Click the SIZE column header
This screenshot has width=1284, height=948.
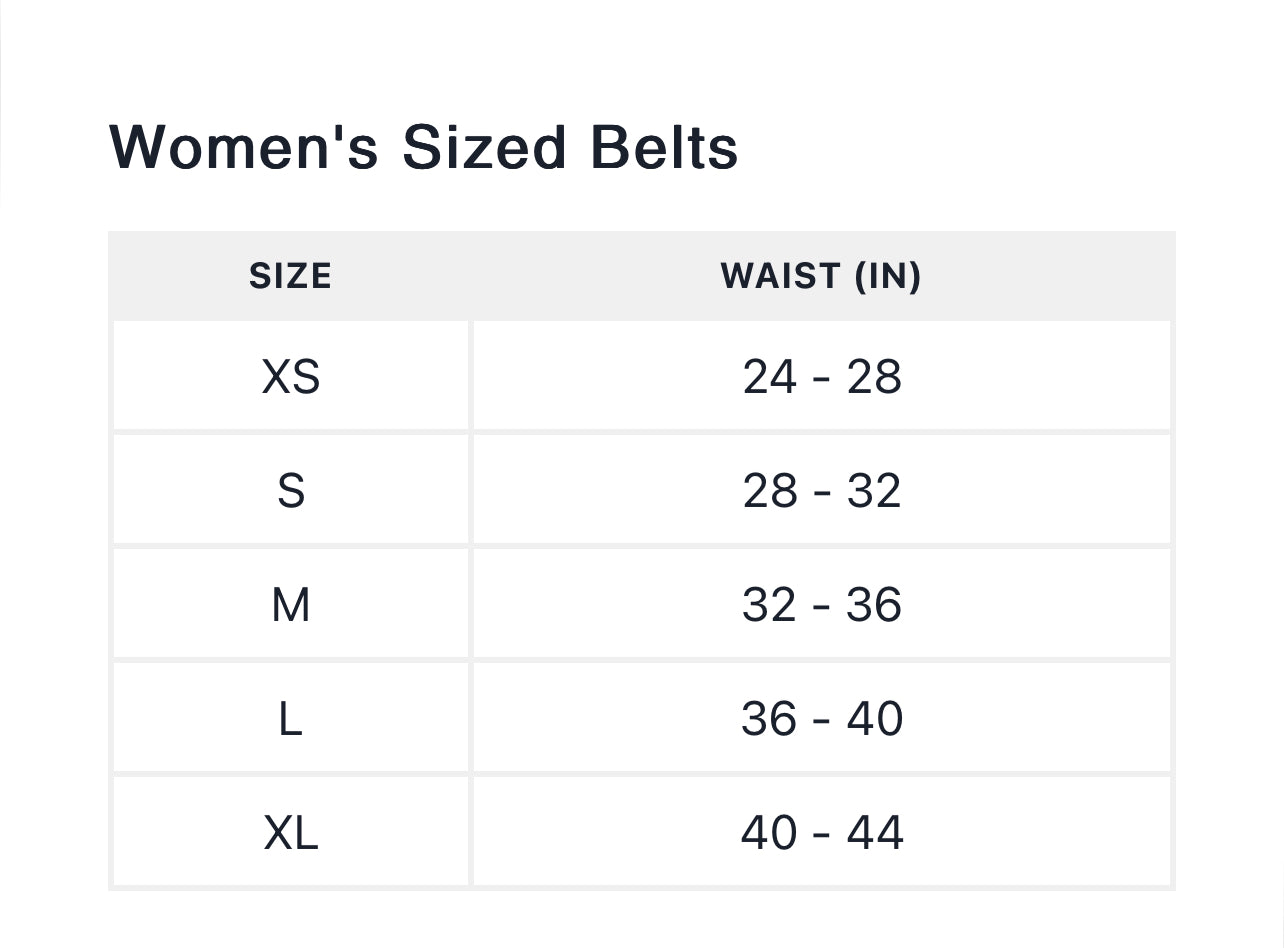pos(290,276)
